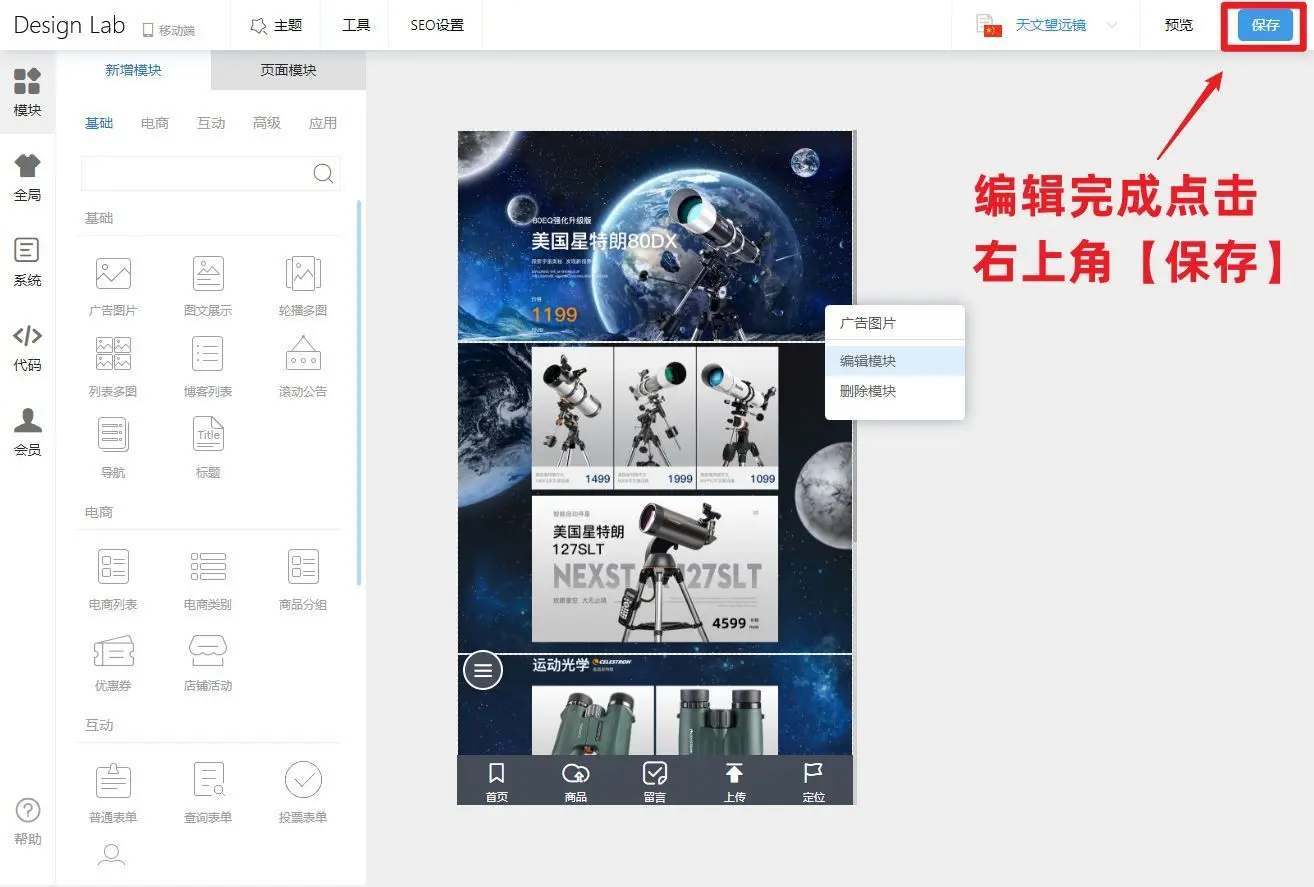Select the 电商 category tab
The image size is (1314, 887).
[x=155, y=123]
